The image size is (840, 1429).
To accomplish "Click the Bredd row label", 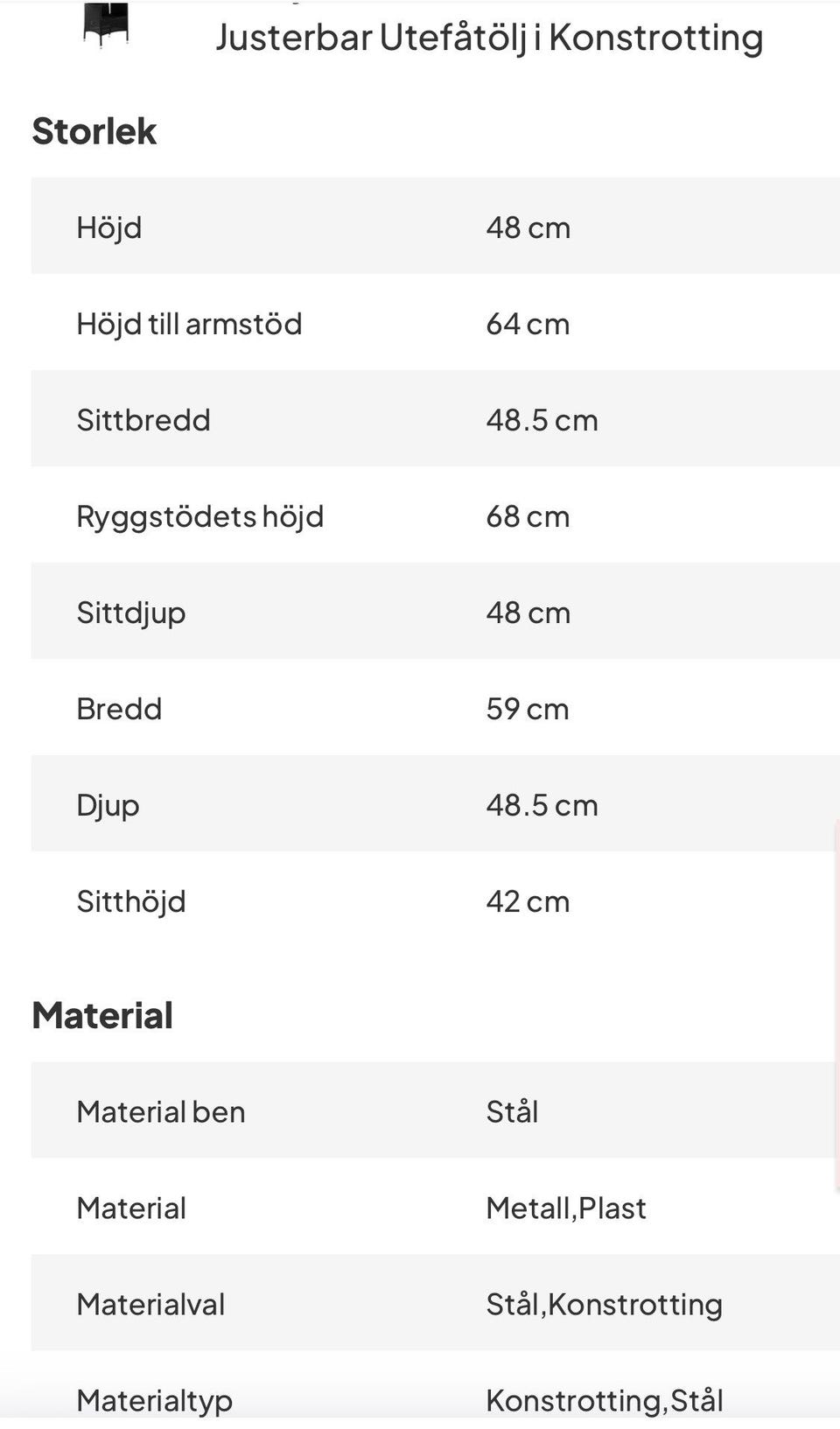I will [x=119, y=709].
